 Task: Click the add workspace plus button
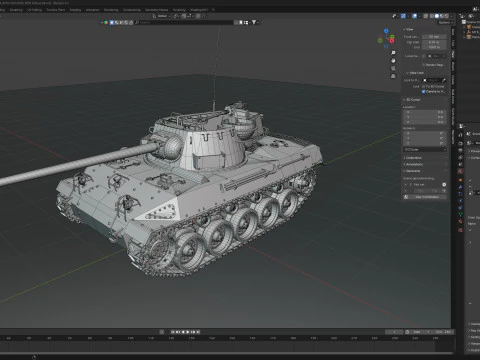pyautogui.click(x=213, y=10)
